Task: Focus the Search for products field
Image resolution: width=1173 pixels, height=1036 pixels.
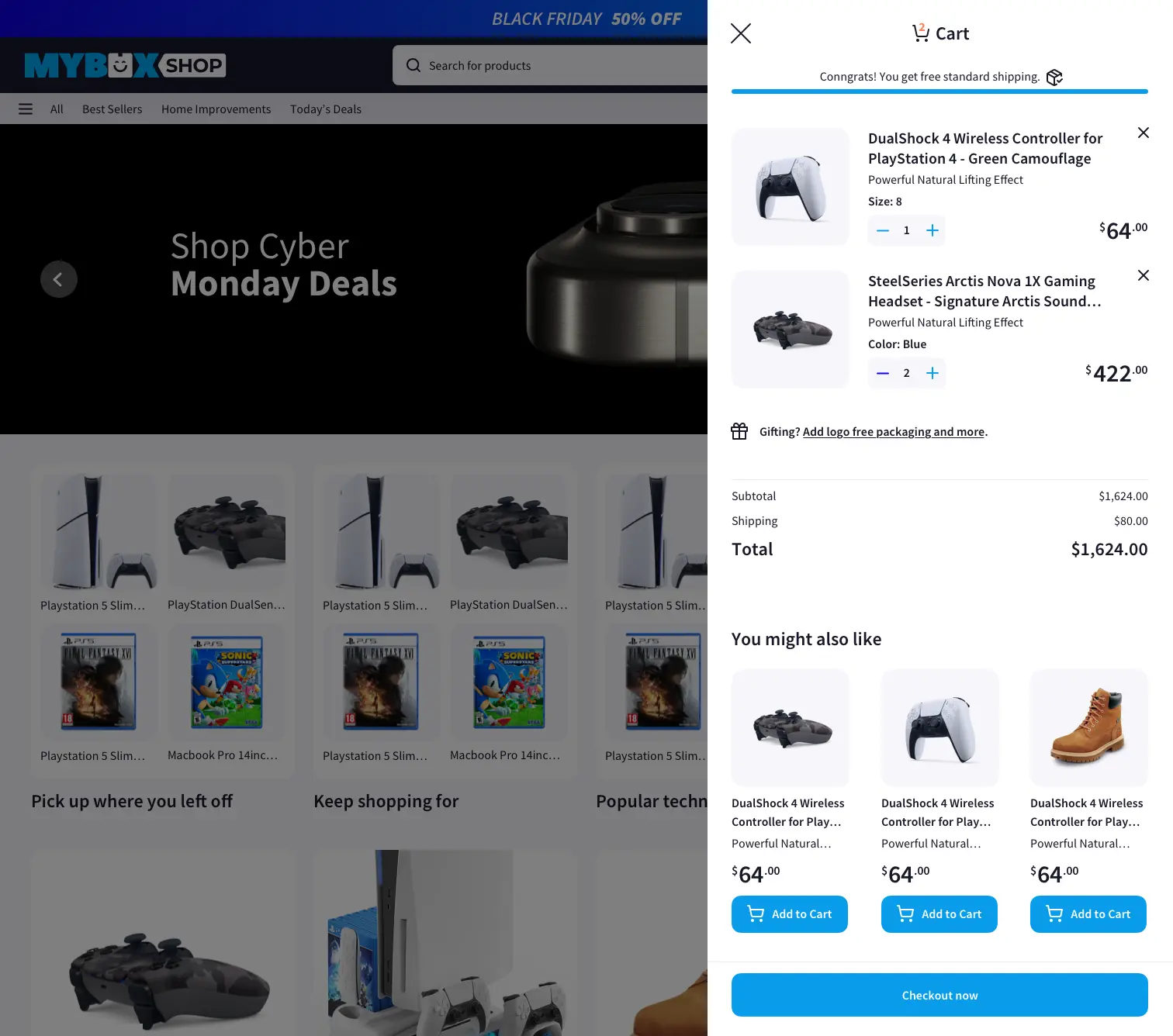Action: [x=550, y=65]
